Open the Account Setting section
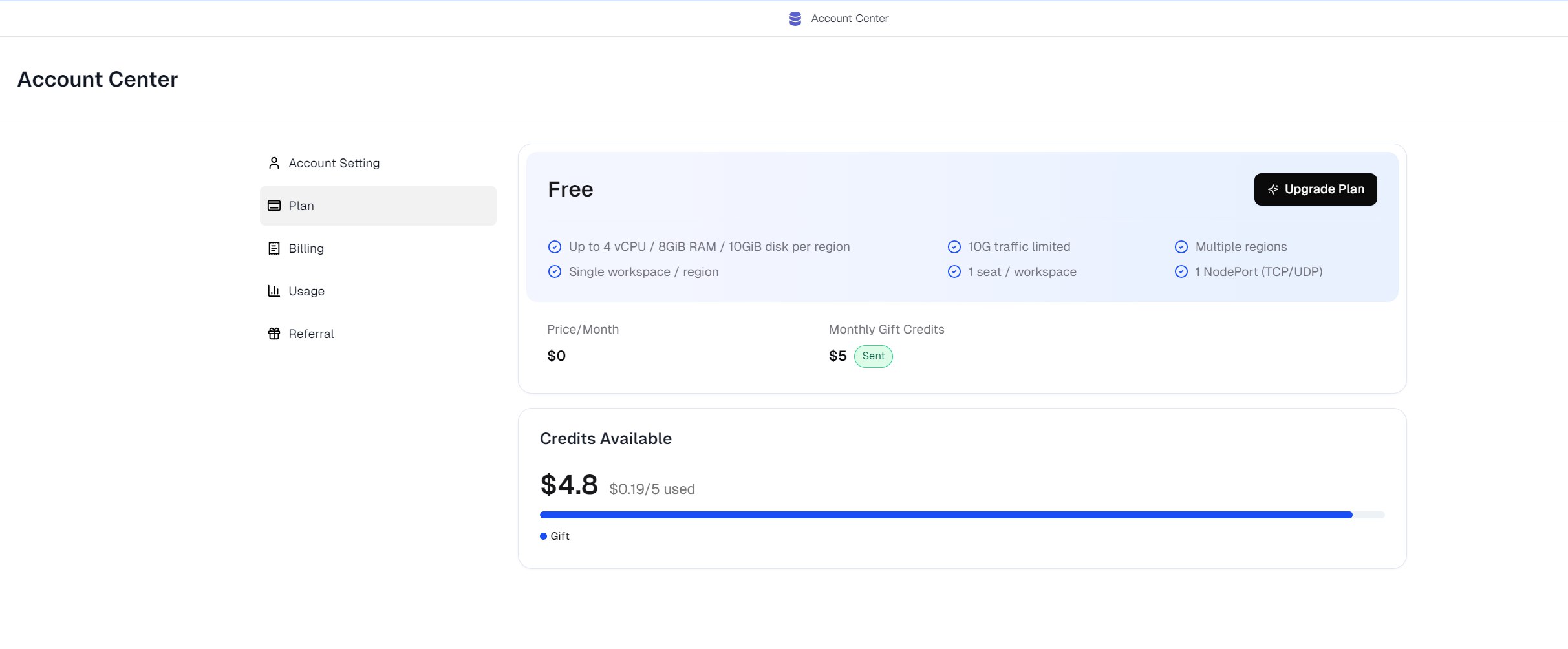 click(x=378, y=163)
